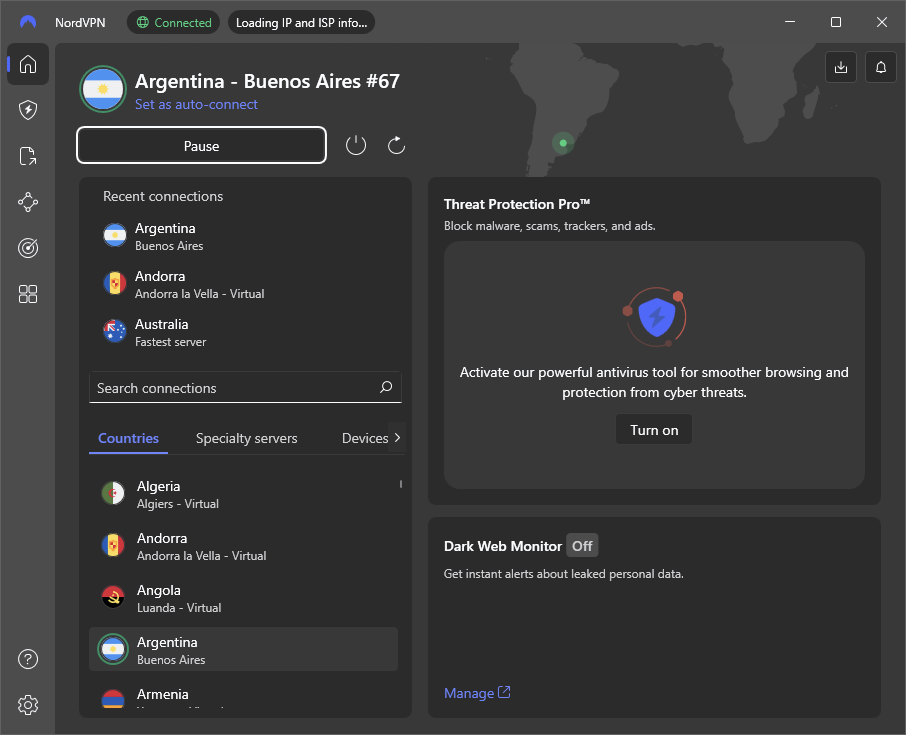Turn on Threat Protection Pro
This screenshot has width=906, height=735.
pyautogui.click(x=654, y=430)
